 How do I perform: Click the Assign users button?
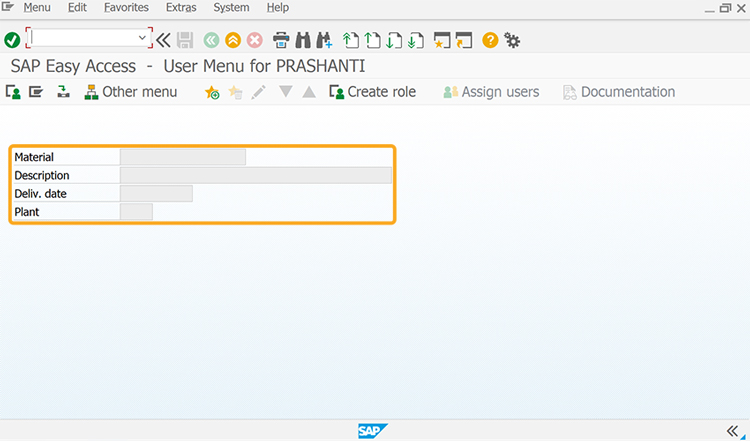[x=491, y=91]
